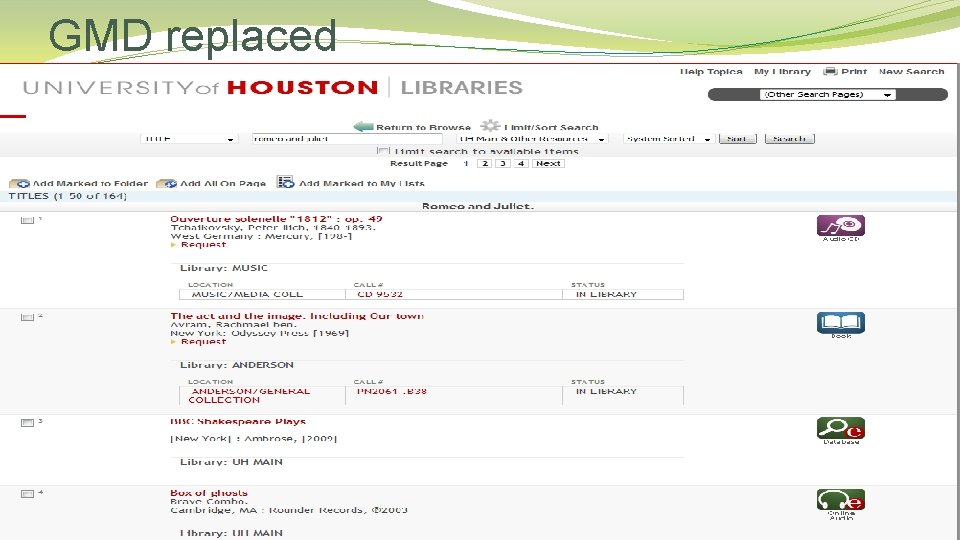Click Request link under The act and the image
Image resolution: width=960 pixels, height=540 pixels.
pyautogui.click(x=203, y=341)
